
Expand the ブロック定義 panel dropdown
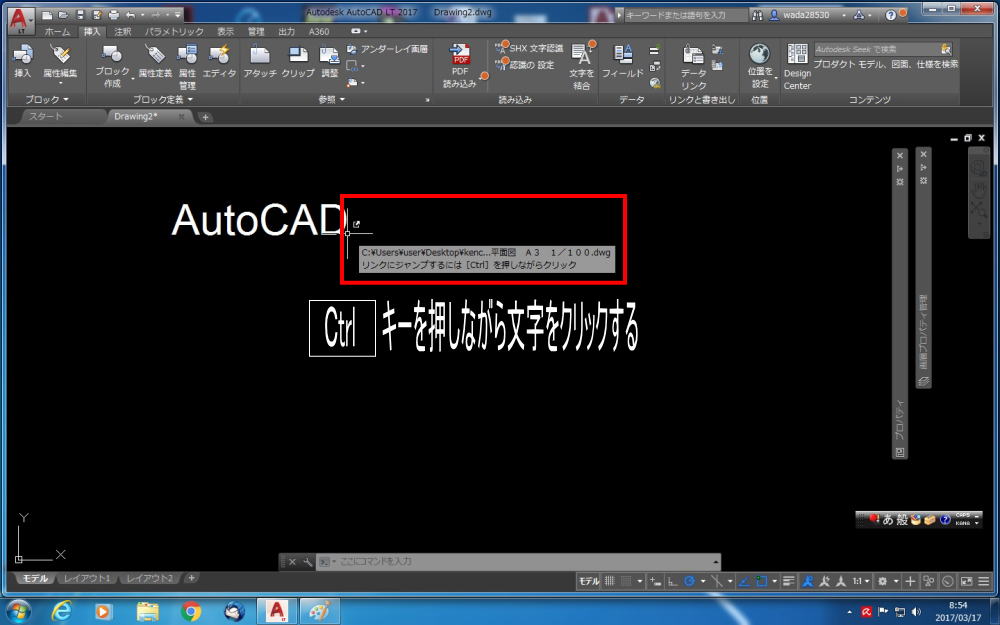point(163,99)
